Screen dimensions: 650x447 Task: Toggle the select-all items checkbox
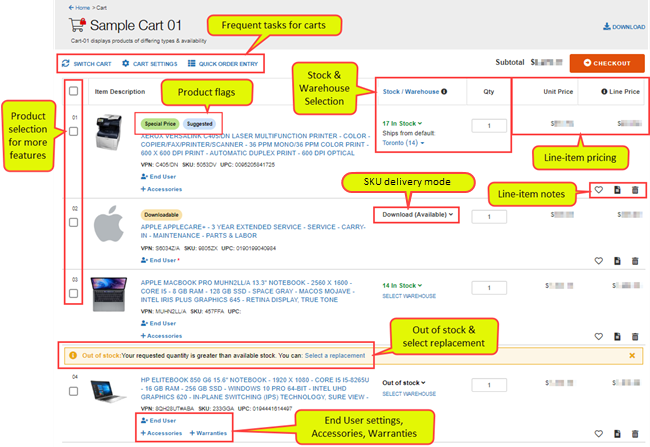(x=73, y=91)
